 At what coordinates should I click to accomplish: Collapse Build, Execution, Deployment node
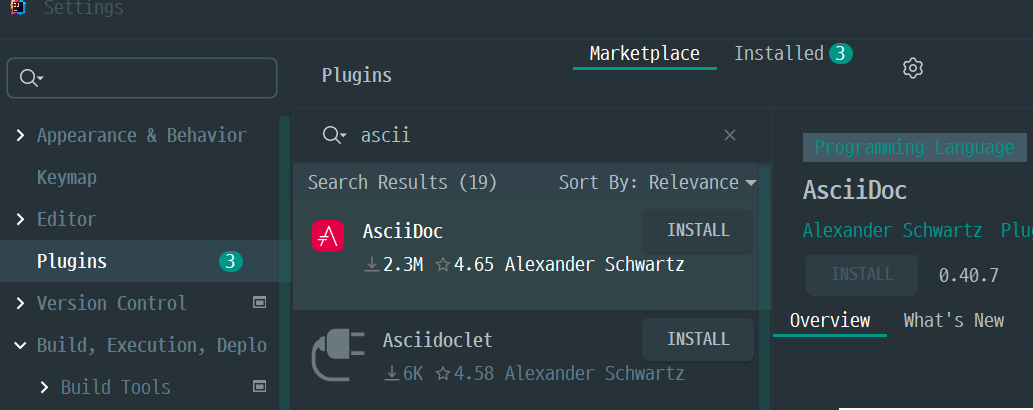(20, 345)
